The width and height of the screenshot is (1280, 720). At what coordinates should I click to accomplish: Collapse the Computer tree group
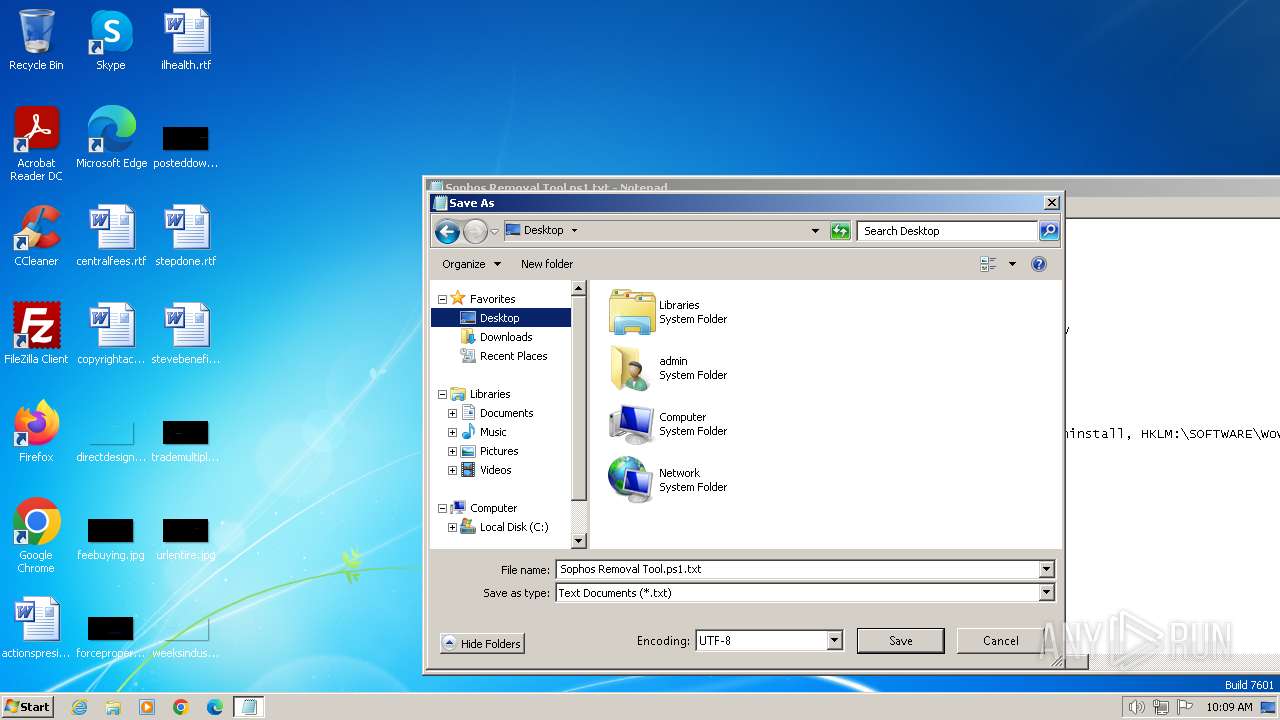coord(442,508)
